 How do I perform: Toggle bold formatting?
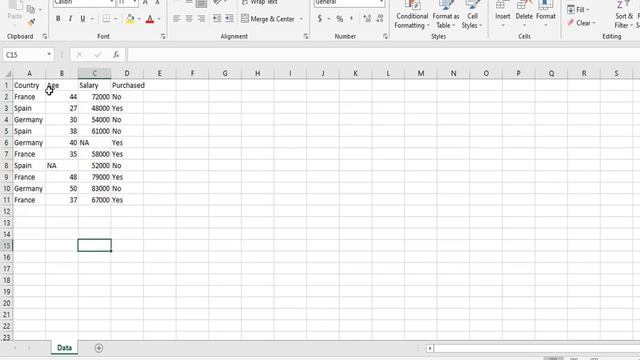58,19
